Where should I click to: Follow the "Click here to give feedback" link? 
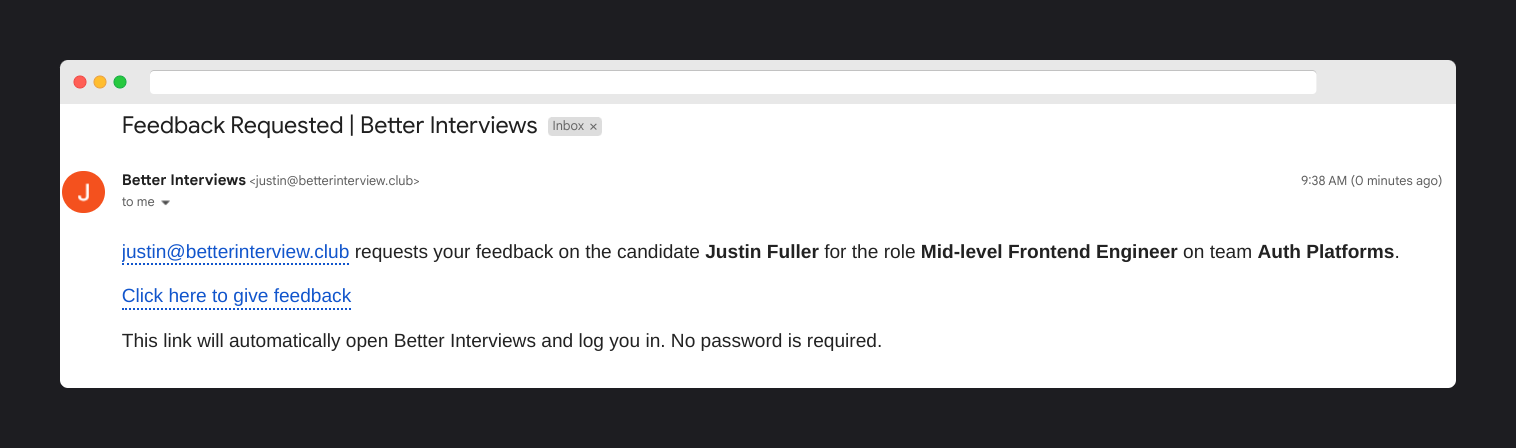tap(236, 296)
